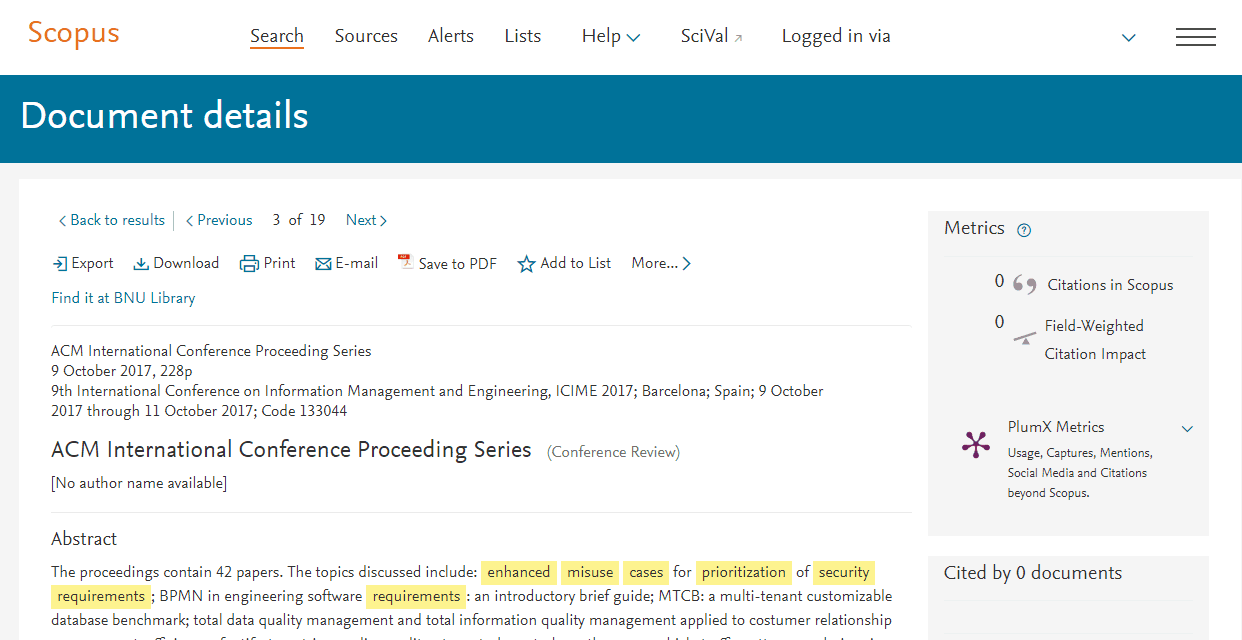Open the Alerts menu item
Screen dimensions: 1242x640
point(451,36)
